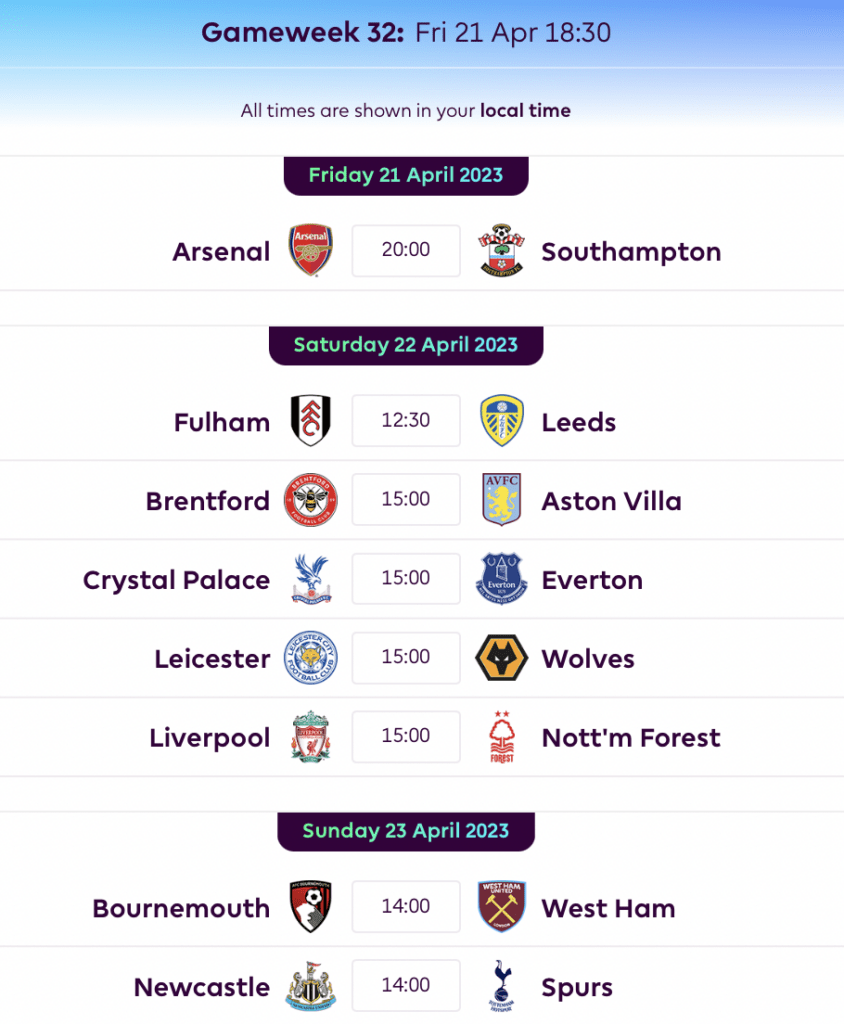Open the Bournemouth team name link
This screenshot has width=844, height=1024.
181,908
